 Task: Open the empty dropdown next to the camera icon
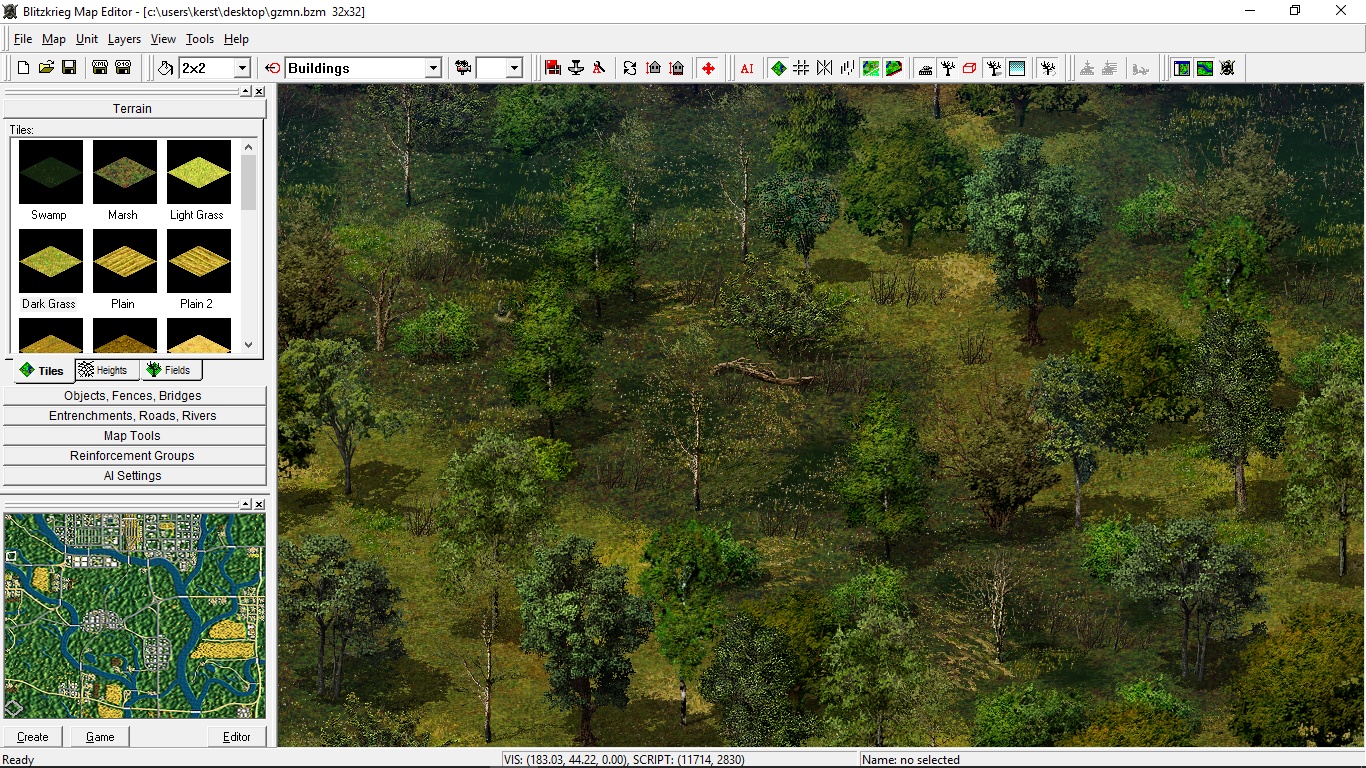pyautogui.click(x=514, y=68)
